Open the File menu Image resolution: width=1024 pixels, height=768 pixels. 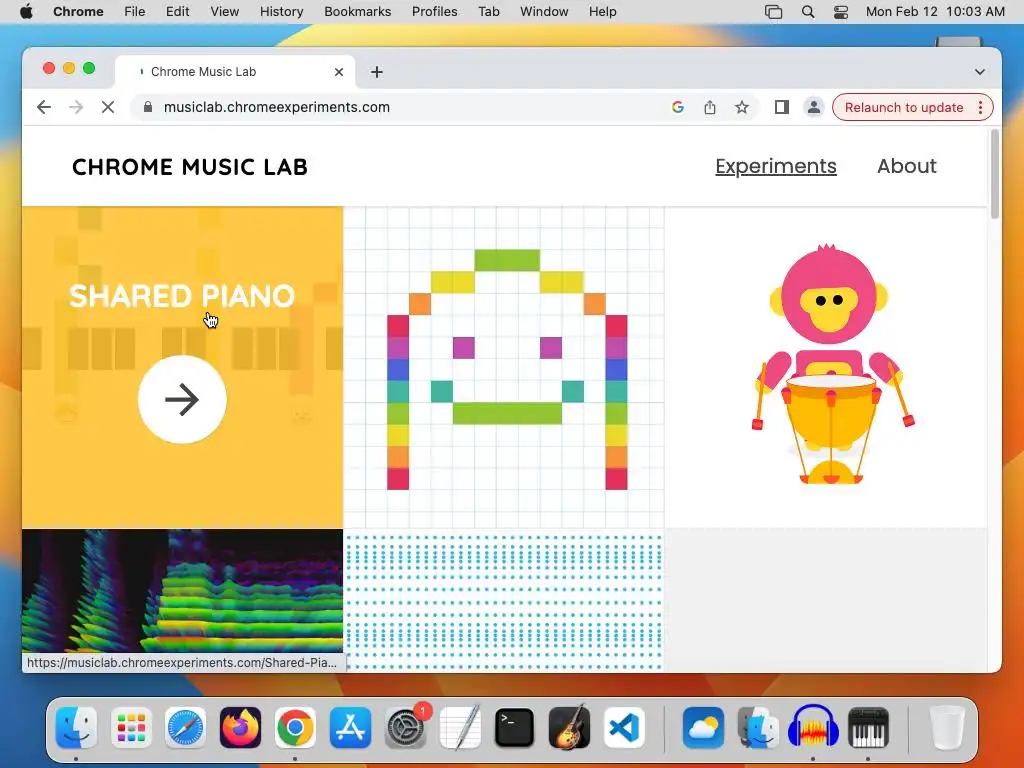tap(135, 12)
